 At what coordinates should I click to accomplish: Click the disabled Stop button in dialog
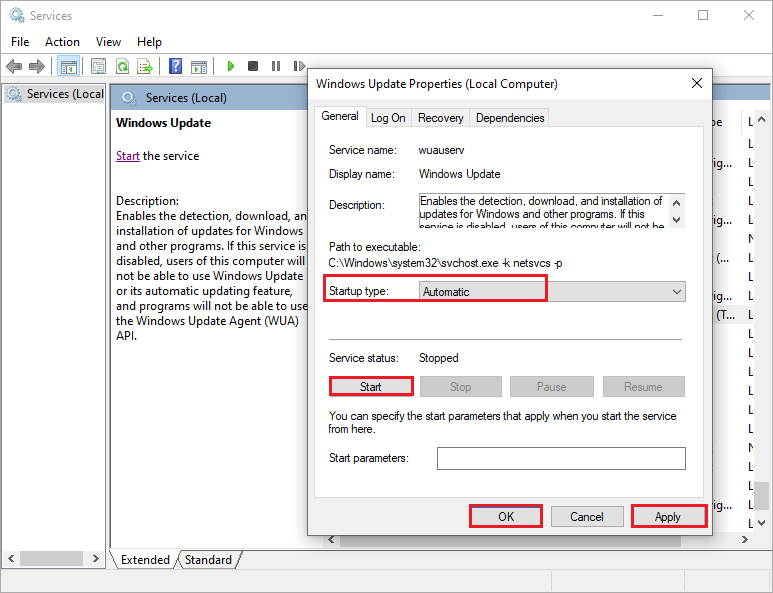[460, 386]
